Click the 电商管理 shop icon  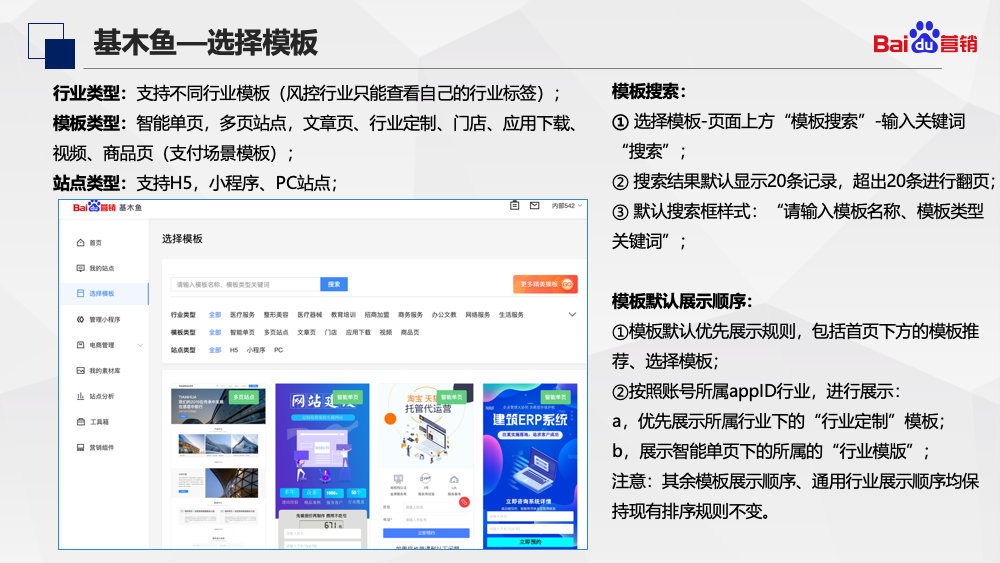pos(80,345)
